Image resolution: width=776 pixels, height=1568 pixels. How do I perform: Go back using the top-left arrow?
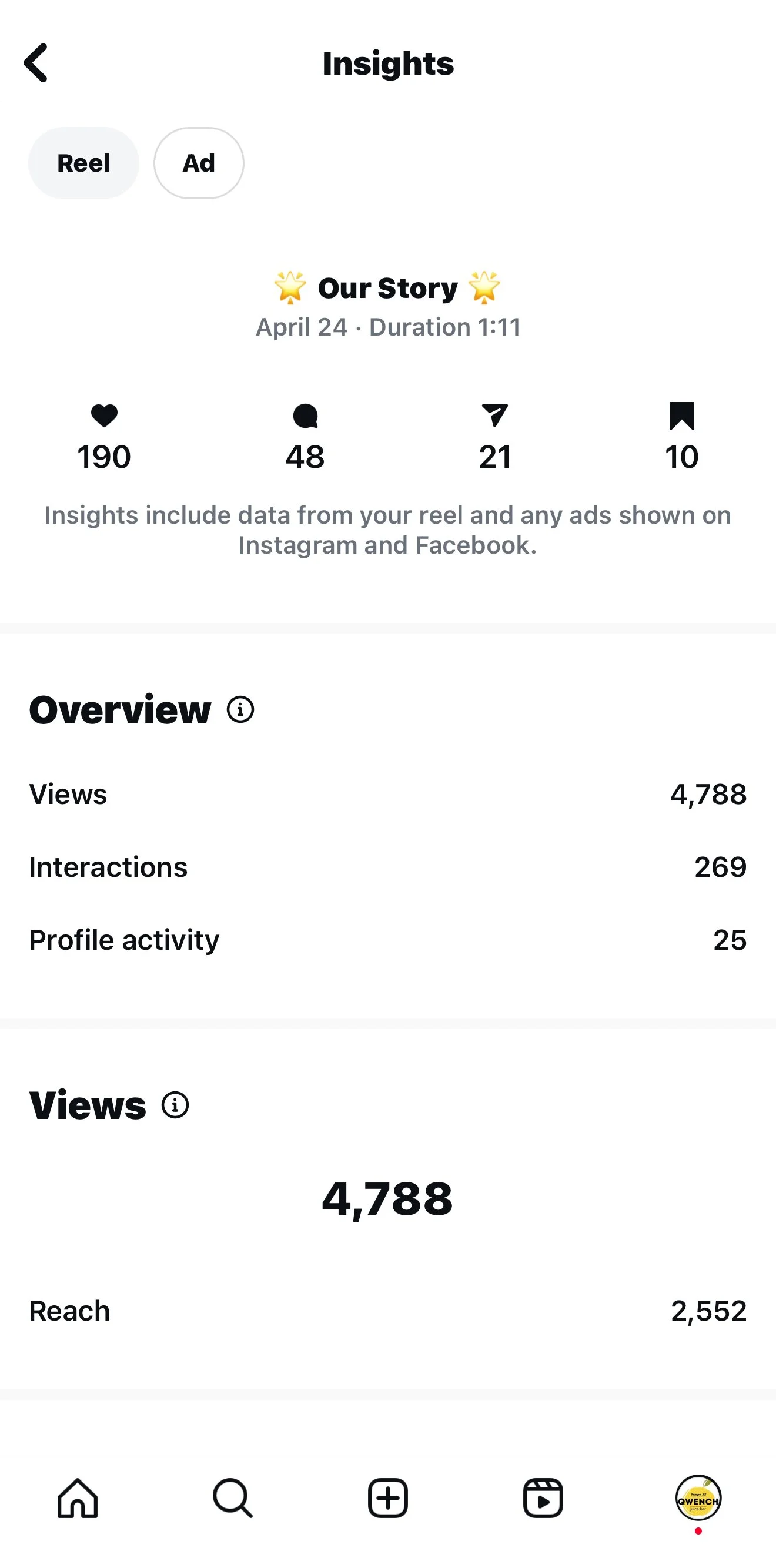35,63
